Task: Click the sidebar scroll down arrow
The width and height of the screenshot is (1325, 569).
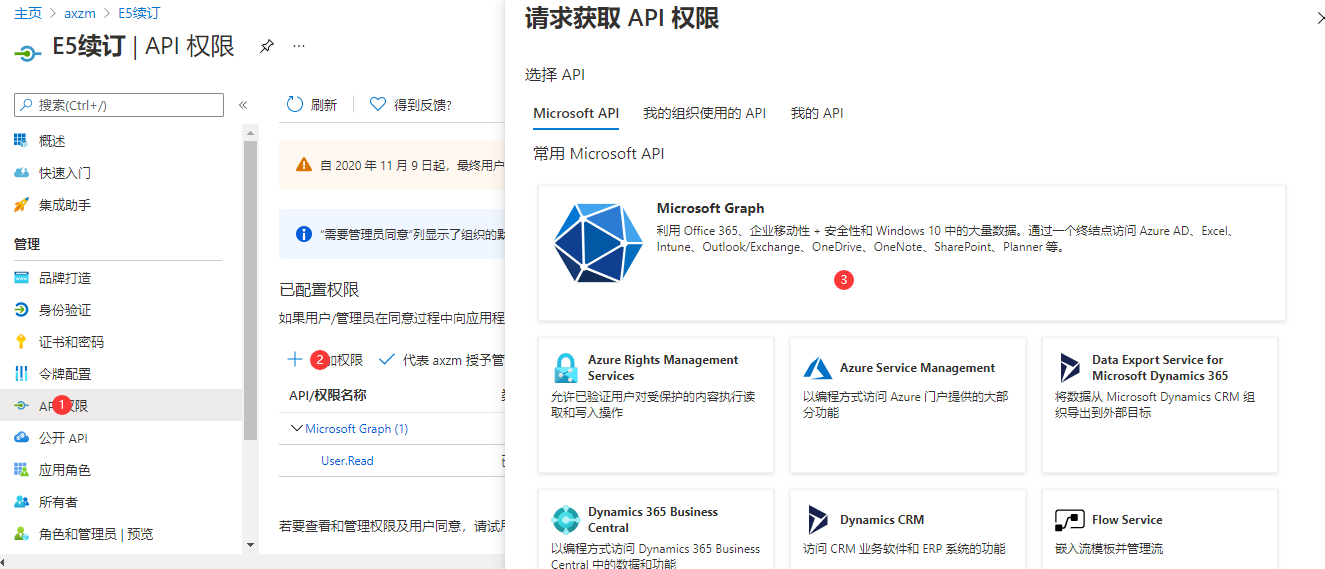Action: point(250,545)
